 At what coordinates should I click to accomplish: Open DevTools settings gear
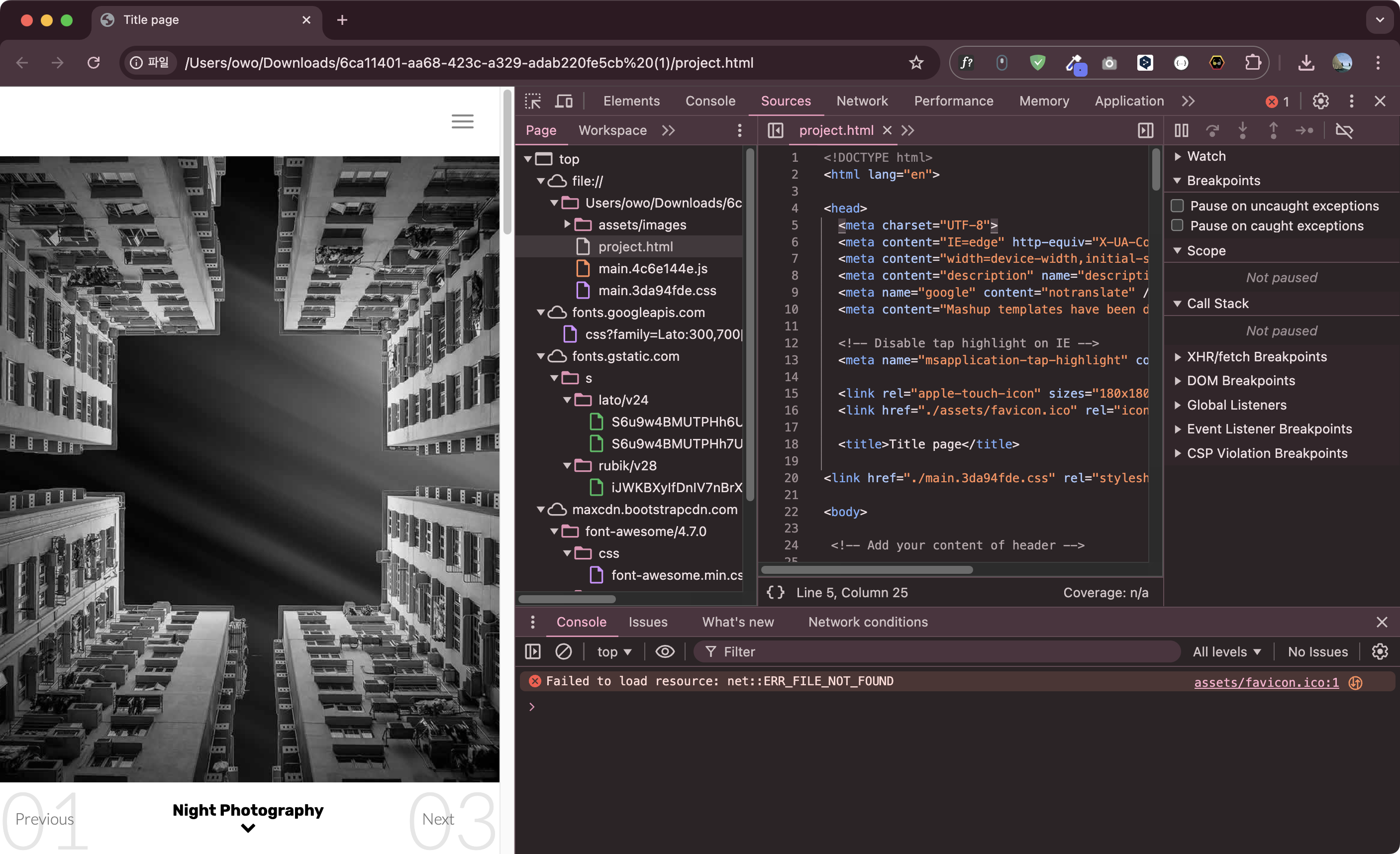(1320, 101)
